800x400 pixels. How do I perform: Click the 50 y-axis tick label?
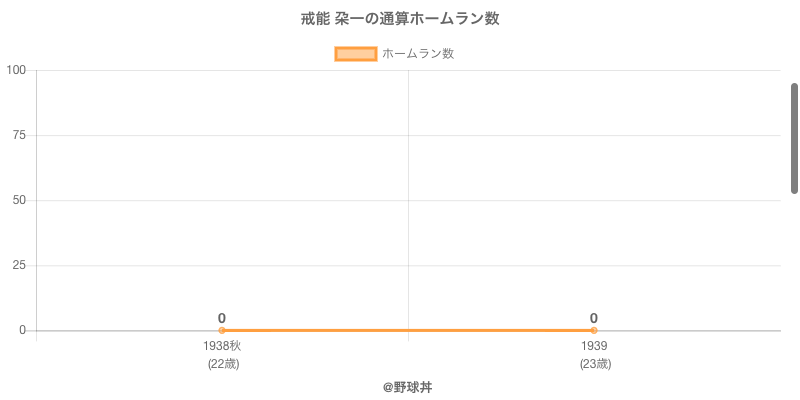click(20, 200)
